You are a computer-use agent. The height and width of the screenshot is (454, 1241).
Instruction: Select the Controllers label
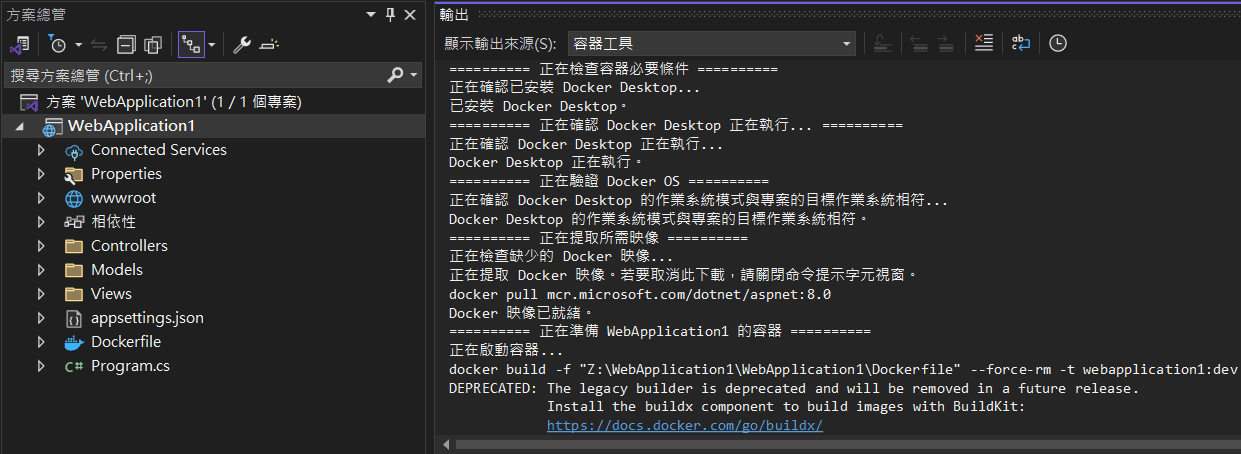click(129, 246)
